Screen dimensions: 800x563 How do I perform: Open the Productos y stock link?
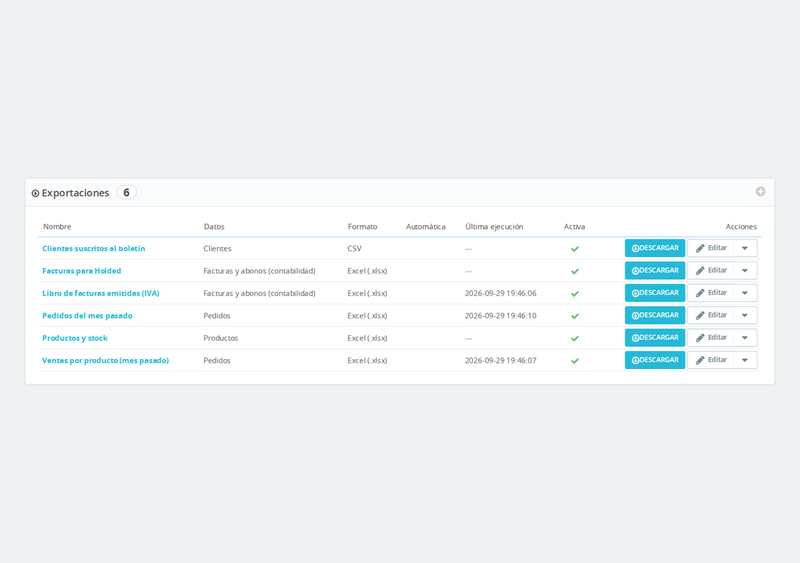coord(74,338)
